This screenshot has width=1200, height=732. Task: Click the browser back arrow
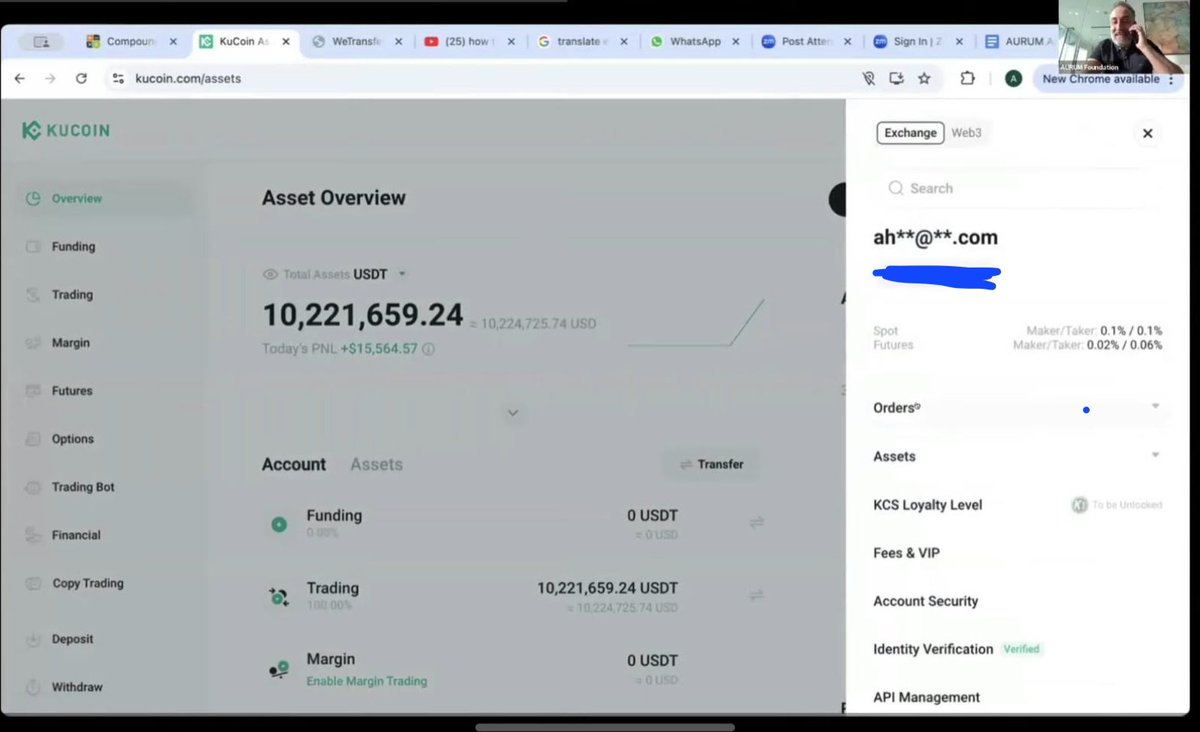[19, 78]
